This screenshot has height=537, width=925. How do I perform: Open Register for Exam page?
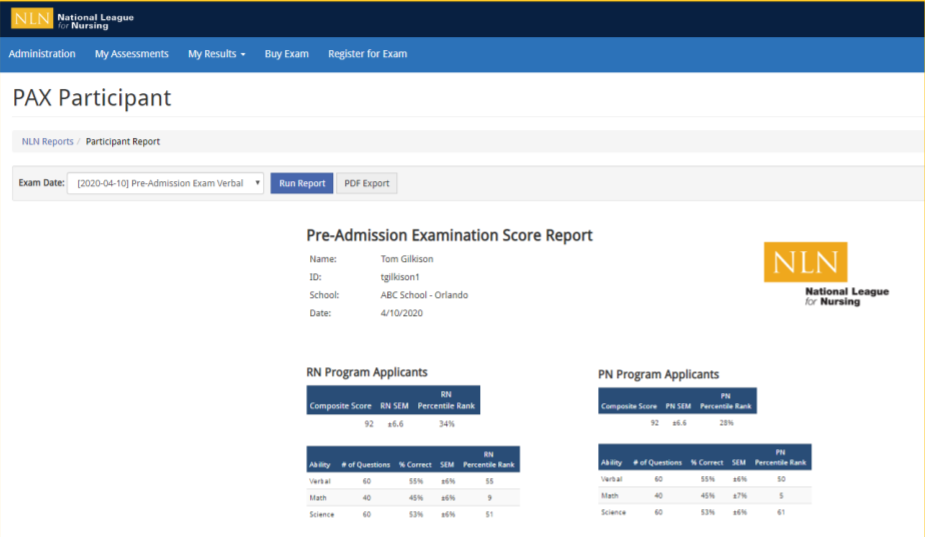click(368, 54)
